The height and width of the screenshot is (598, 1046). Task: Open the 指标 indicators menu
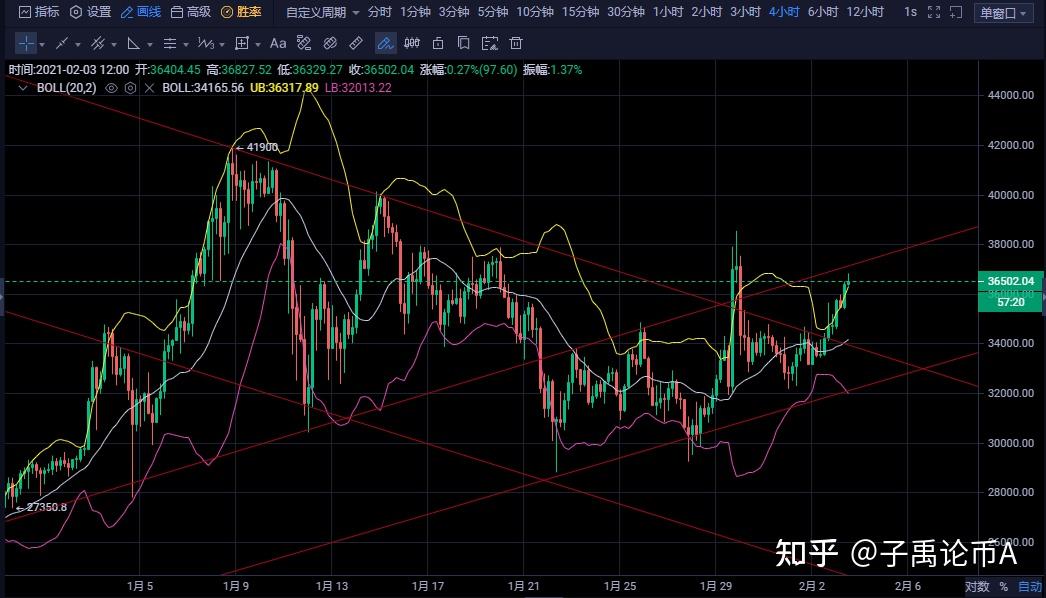pyautogui.click(x=39, y=12)
